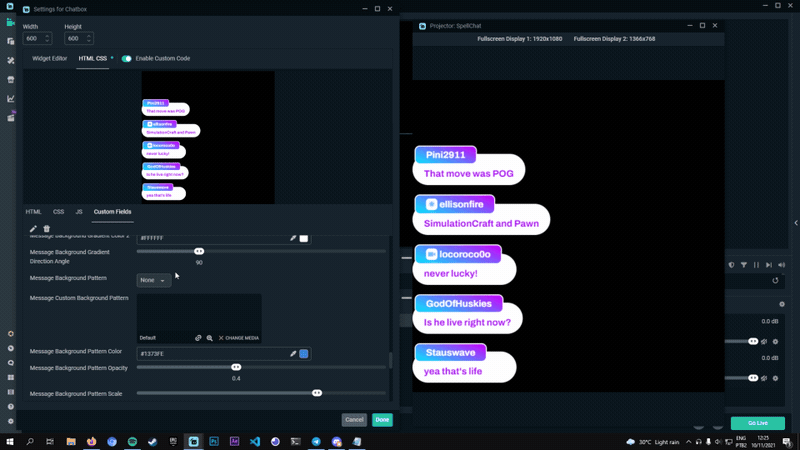Click the grid layout icon in sidebar
This screenshot has height=450, width=800.
coord(10,378)
